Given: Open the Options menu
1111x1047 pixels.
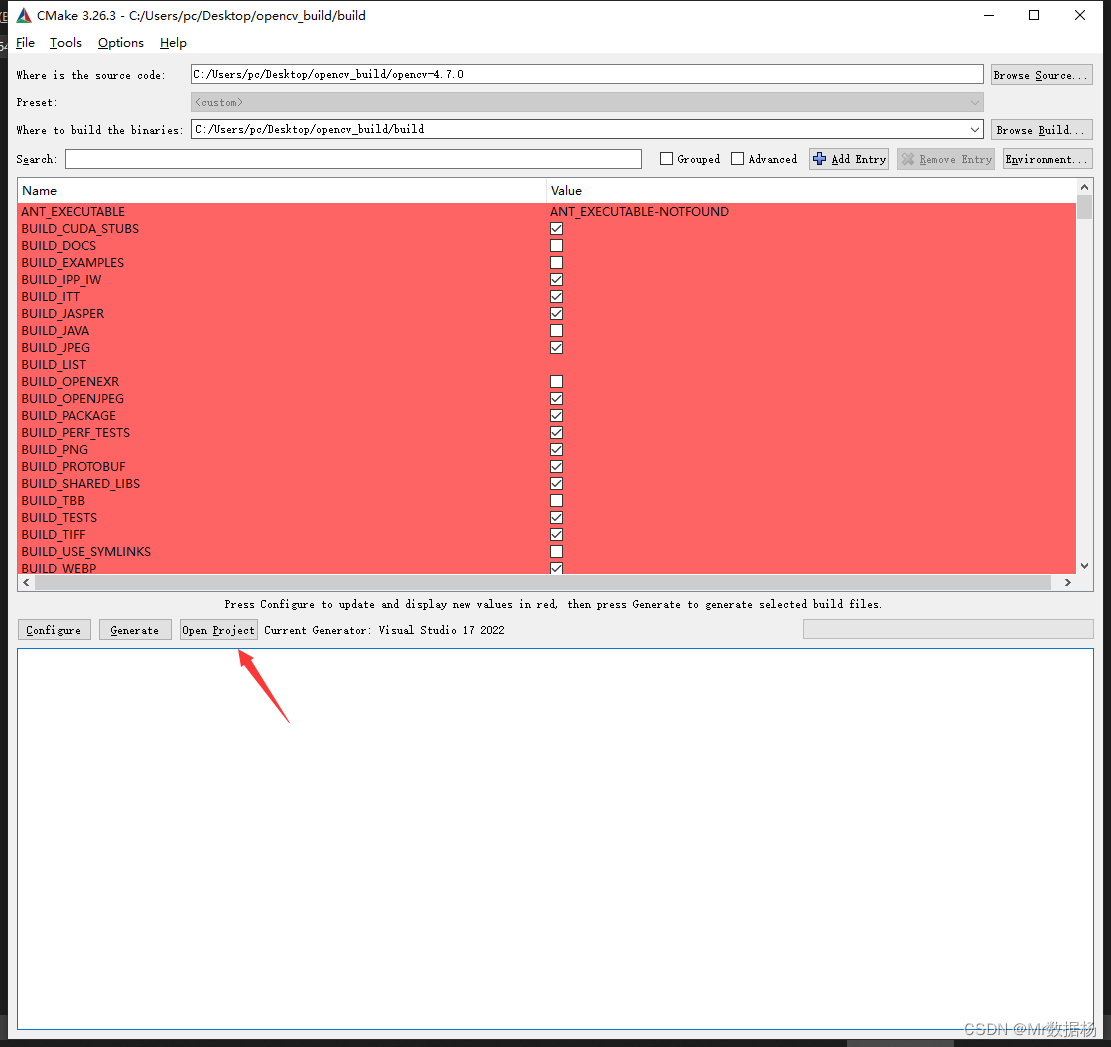Looking at the screenshot, I should click(x=120, y=42).
